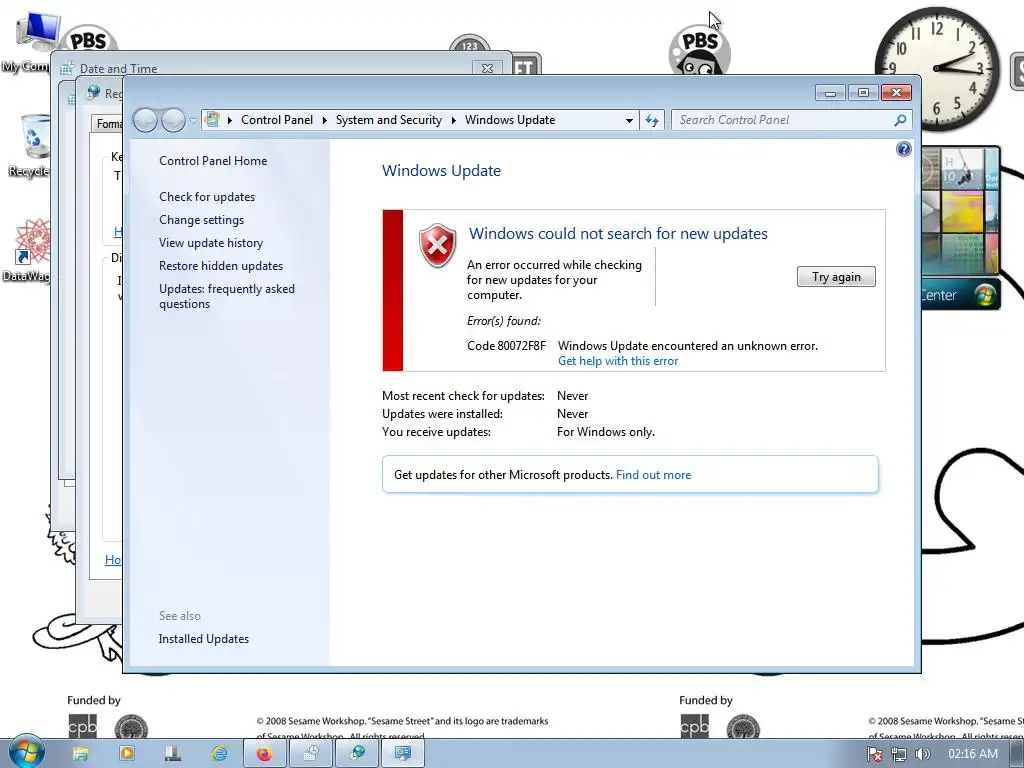Select Windows Update breadcrumb
This screenshot has height=768, width=1024.
510,120
